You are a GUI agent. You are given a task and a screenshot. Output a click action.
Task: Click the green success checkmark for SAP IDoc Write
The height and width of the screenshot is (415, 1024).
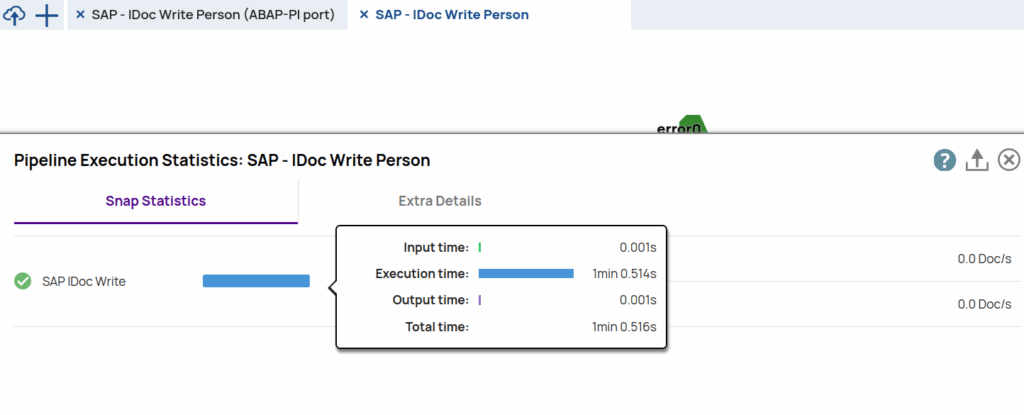click(x=23, y=281)
